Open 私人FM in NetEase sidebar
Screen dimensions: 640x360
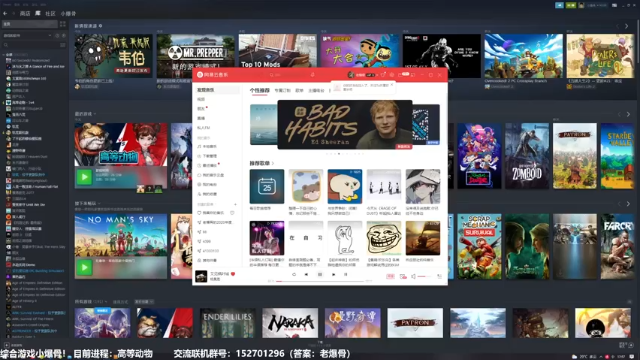pyautogui.click(x=204, y=128)
